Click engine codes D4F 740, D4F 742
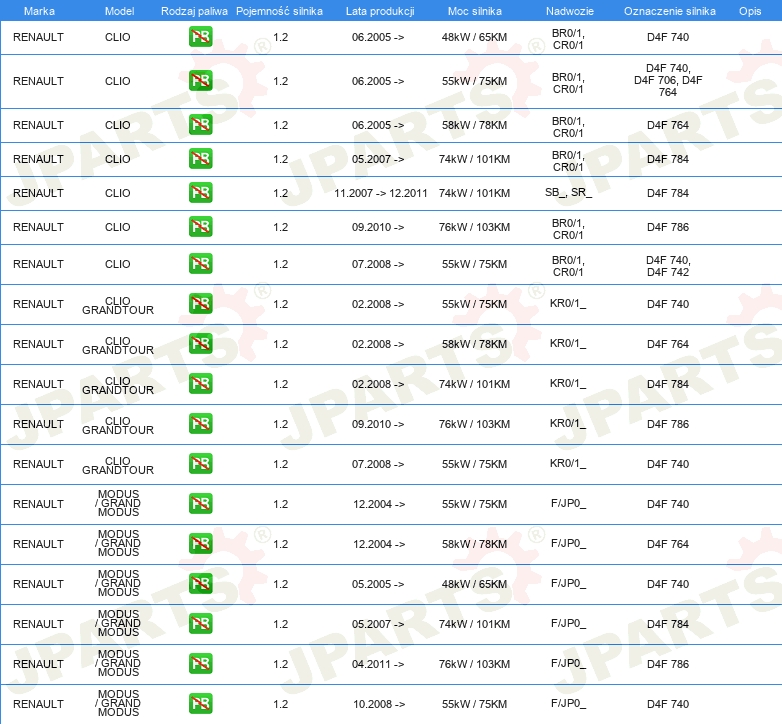The image size is (782, 724). click(668, 266)
